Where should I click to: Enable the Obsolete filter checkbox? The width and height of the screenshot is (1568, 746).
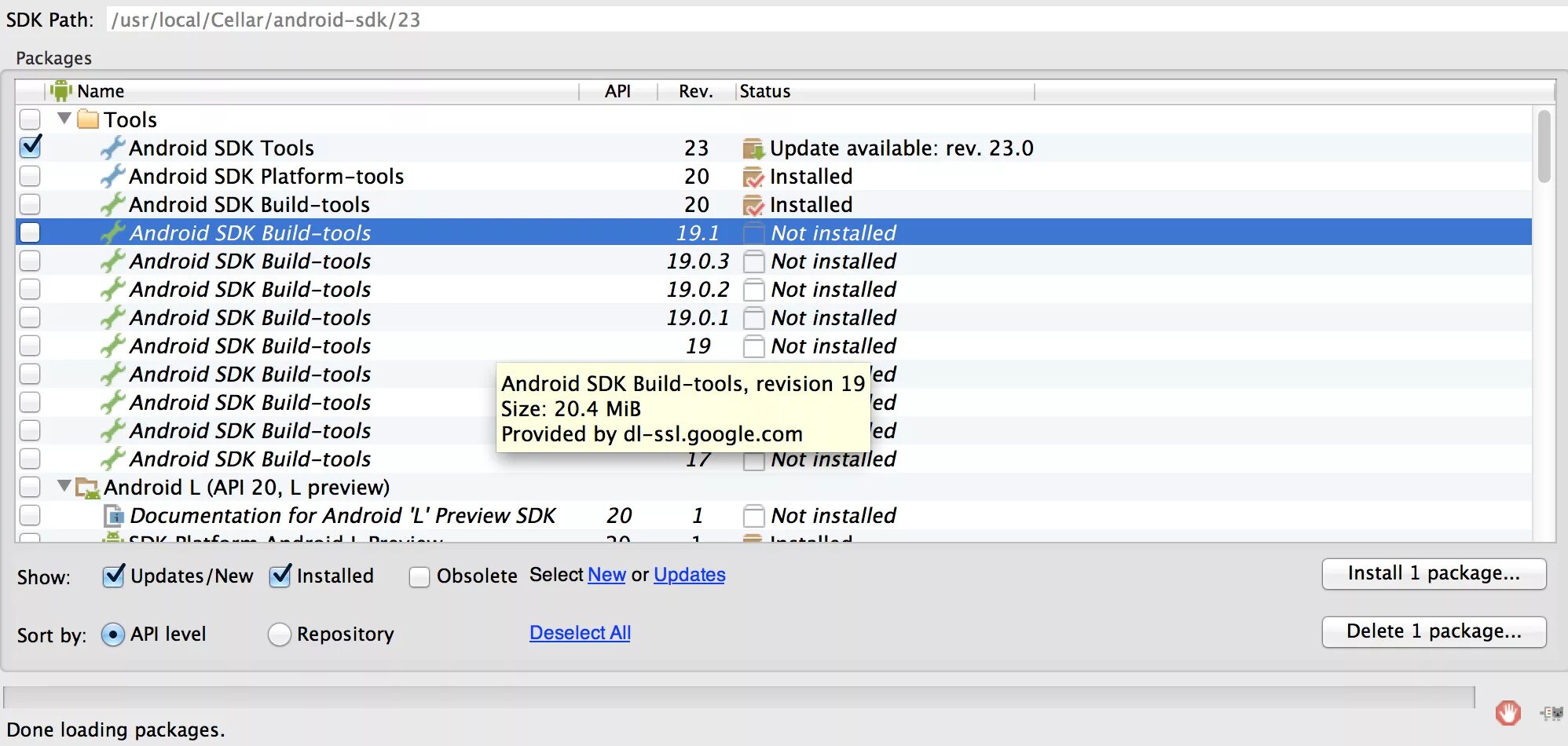coord(419,576)
